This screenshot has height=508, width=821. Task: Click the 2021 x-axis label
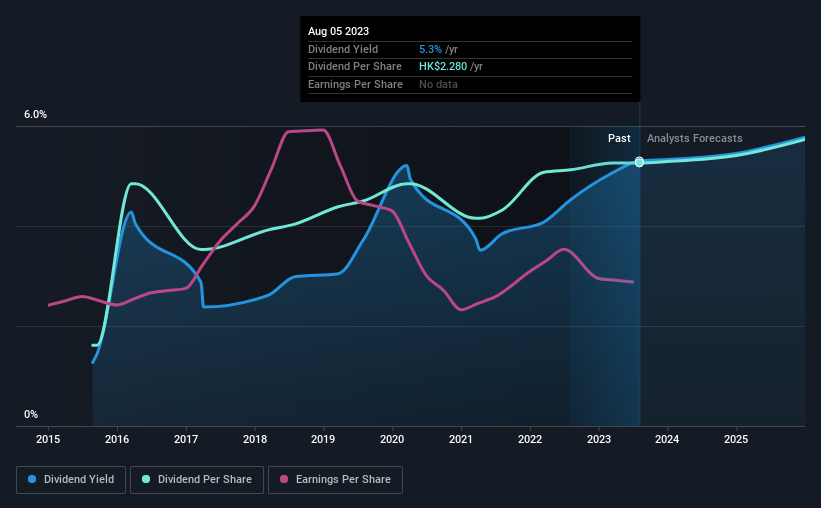click(461, 439)
